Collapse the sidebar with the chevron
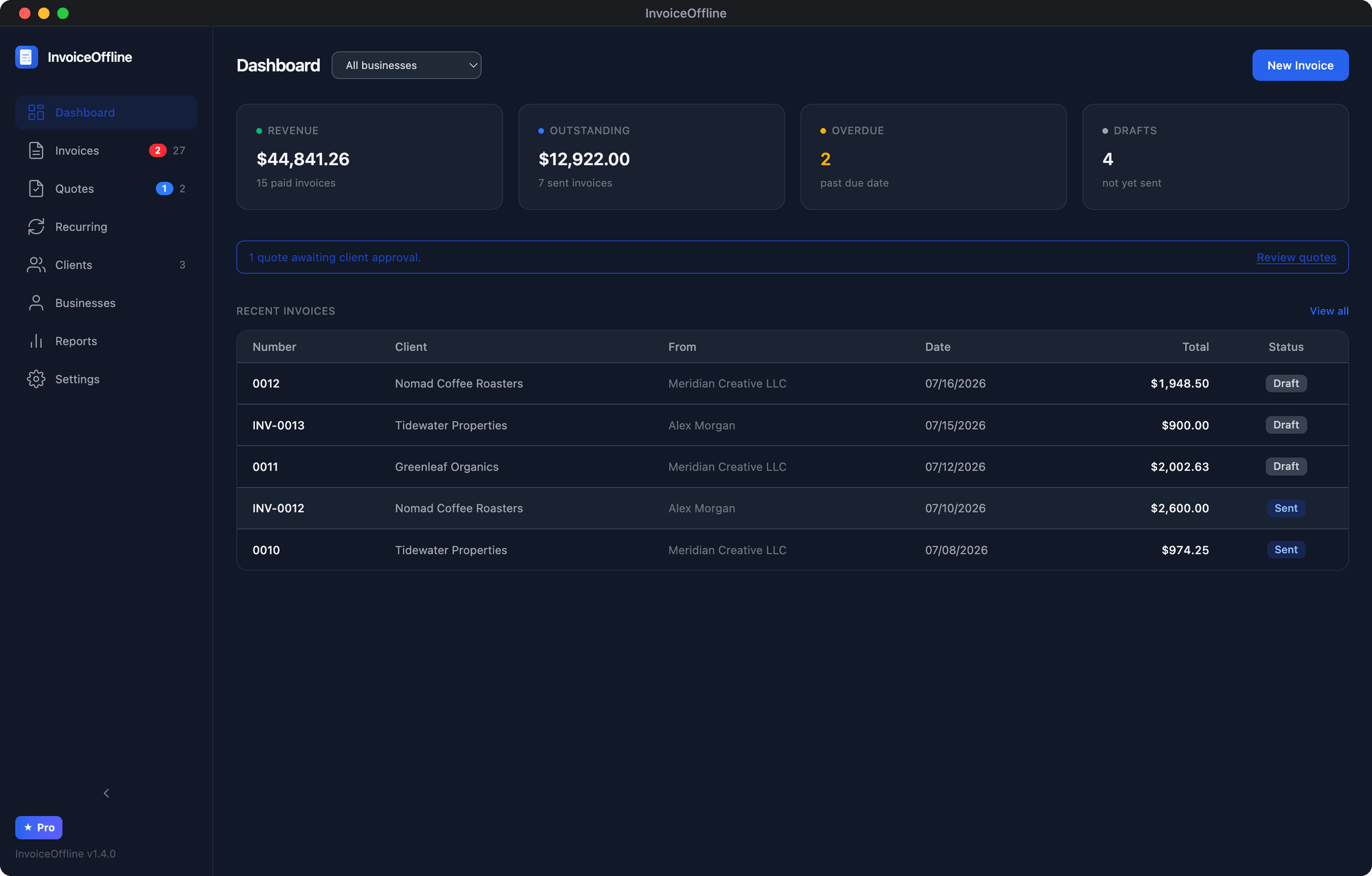Image resolution: width=1372 pixels, height=876 pixels. [106, 793]
